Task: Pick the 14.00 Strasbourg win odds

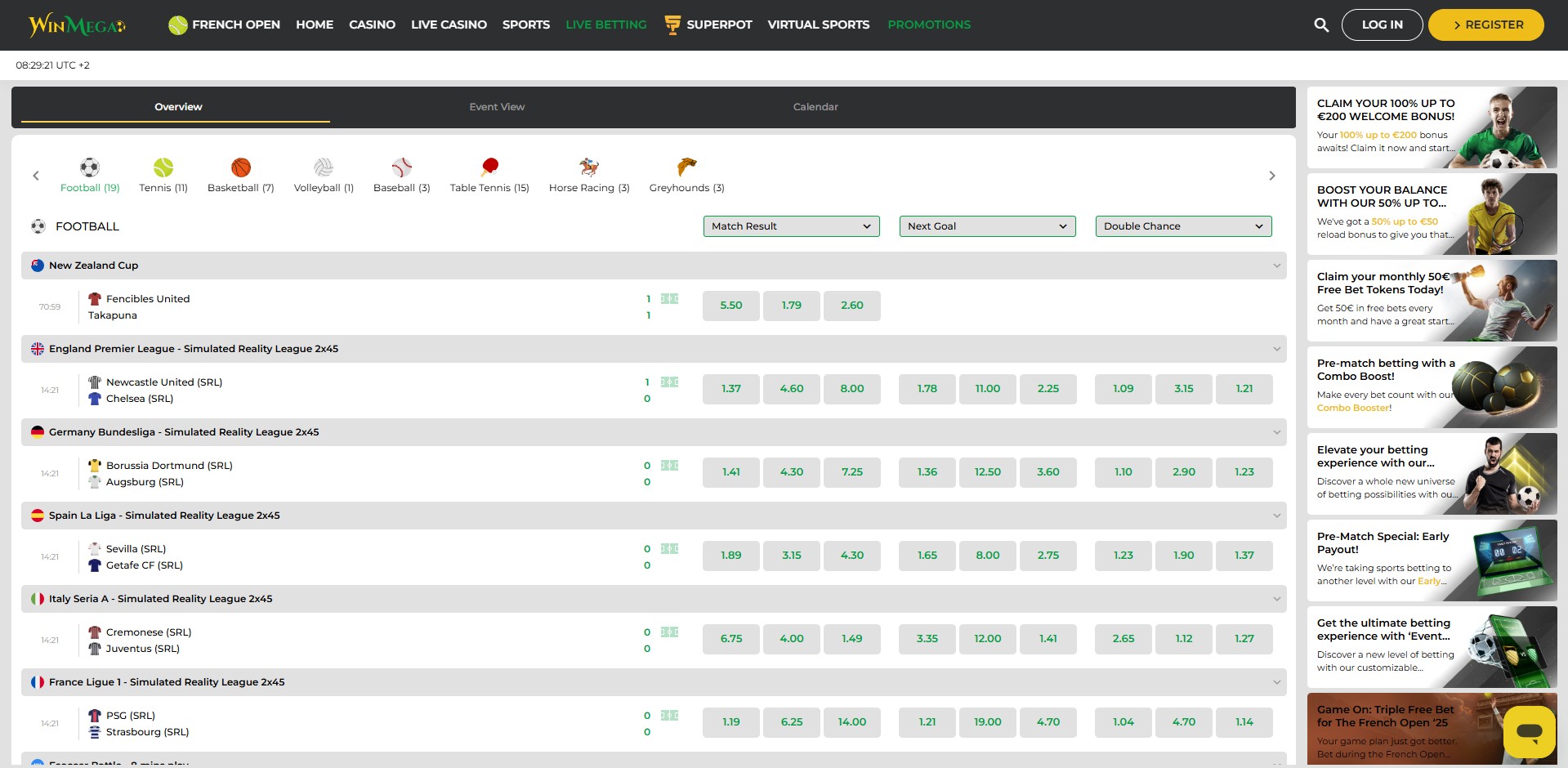Action: [852, 722]
